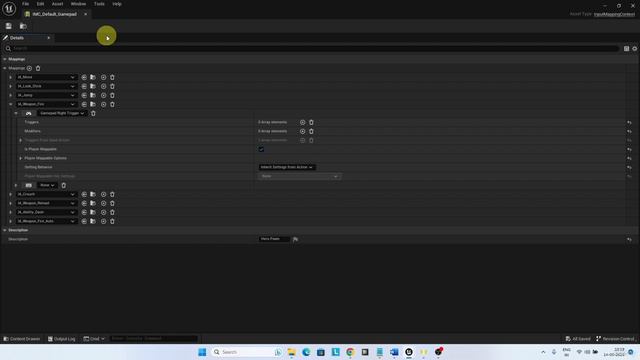
Task: Expand the IA_Move mapping row
Action: pyautogui.click(x=11, y=77)
